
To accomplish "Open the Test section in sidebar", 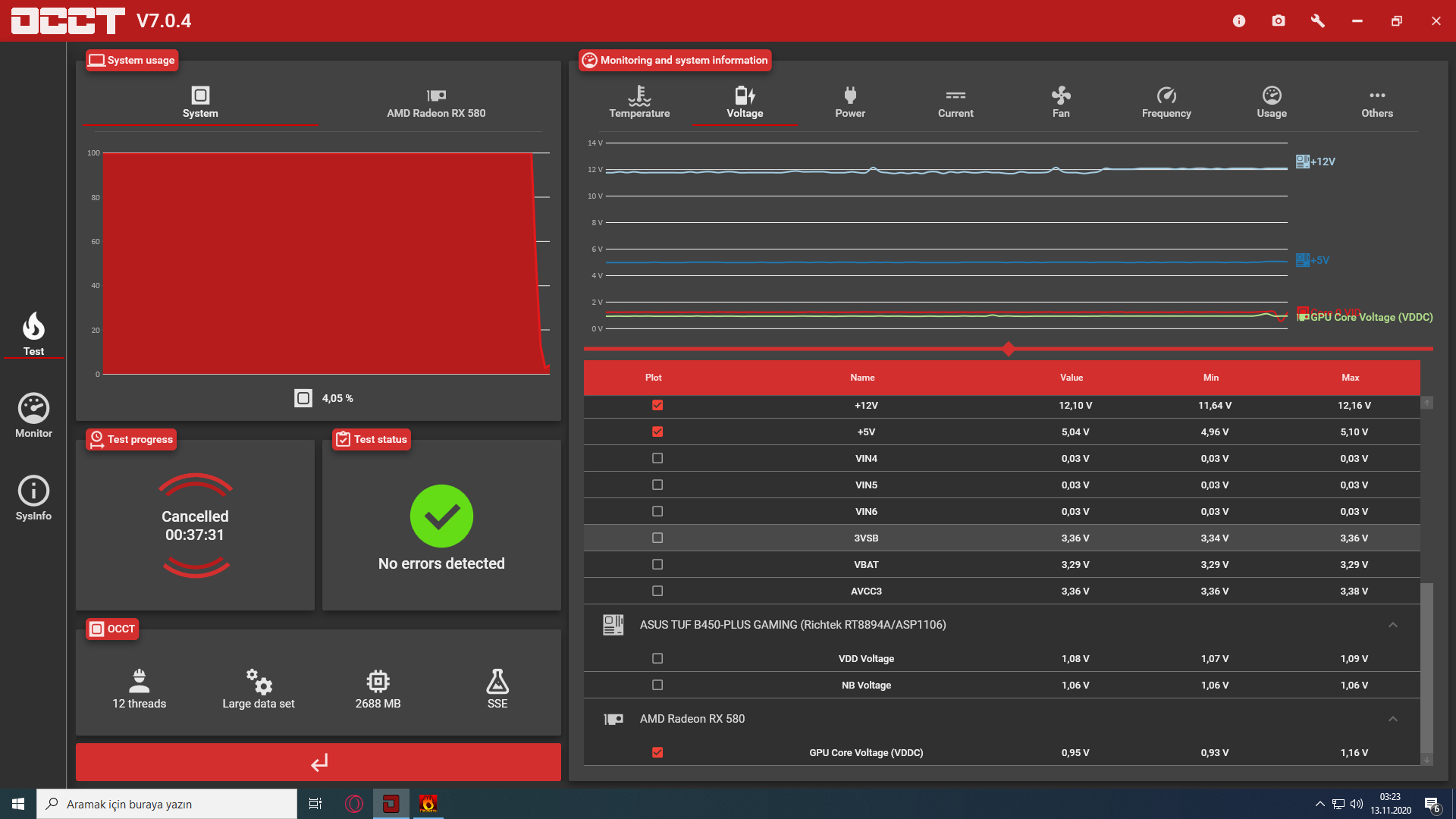I will pyautogui.click(x=33, y=334).
